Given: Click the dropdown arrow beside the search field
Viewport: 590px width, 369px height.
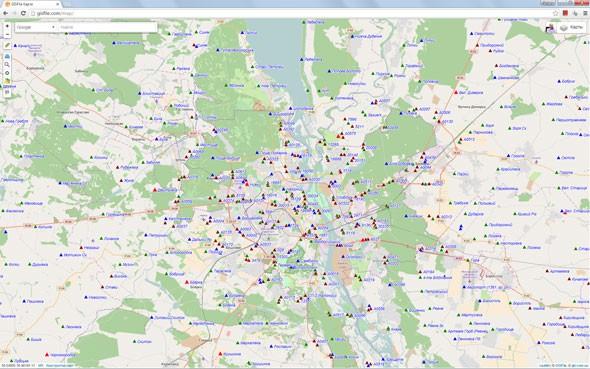Looking at the screenshot, I should [x=53, y=27].
